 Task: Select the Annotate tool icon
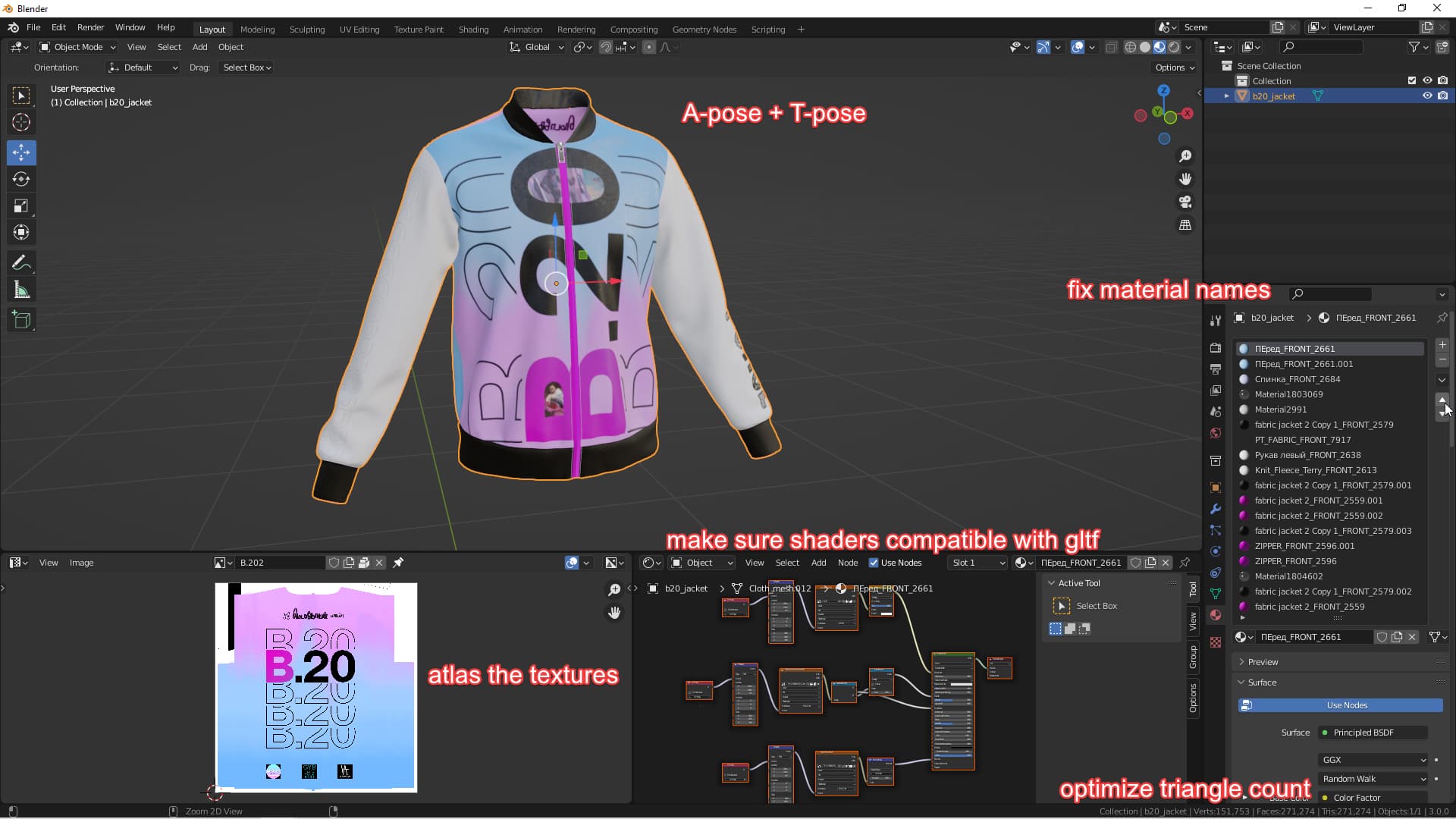pos(22,262)
